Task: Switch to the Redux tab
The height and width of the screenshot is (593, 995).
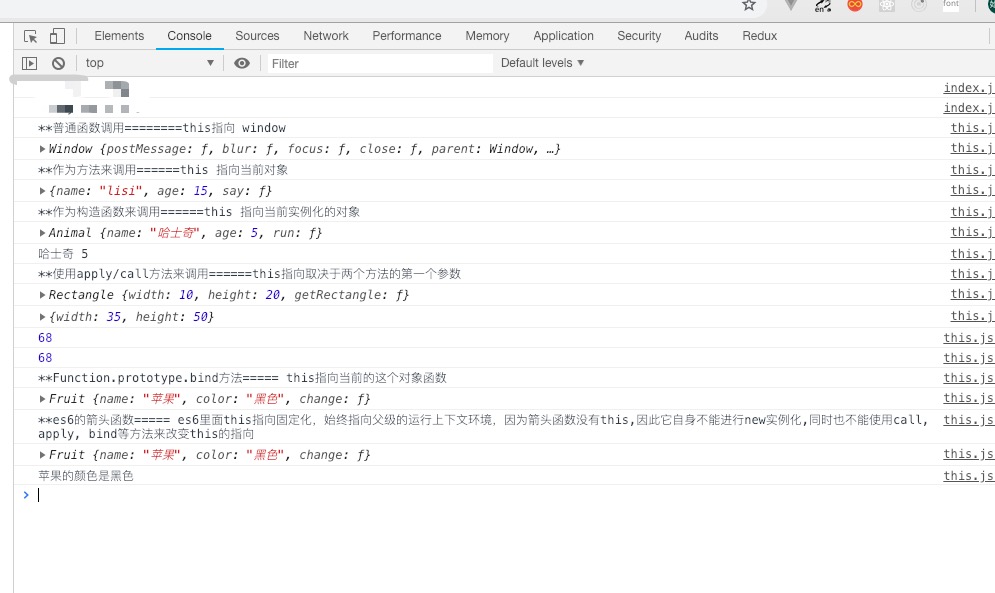Action: pos(760,36)
